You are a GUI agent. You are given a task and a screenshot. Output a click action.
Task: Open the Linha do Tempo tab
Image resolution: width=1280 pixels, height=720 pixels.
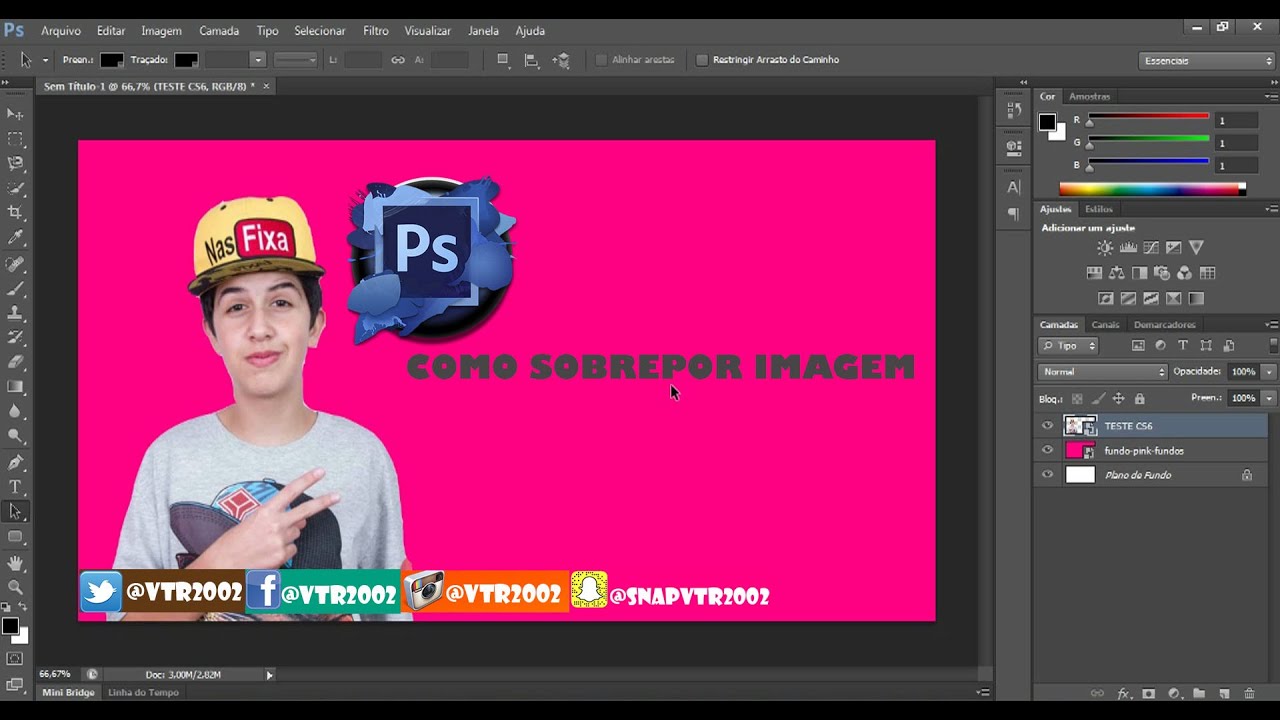tap(143, 692)
